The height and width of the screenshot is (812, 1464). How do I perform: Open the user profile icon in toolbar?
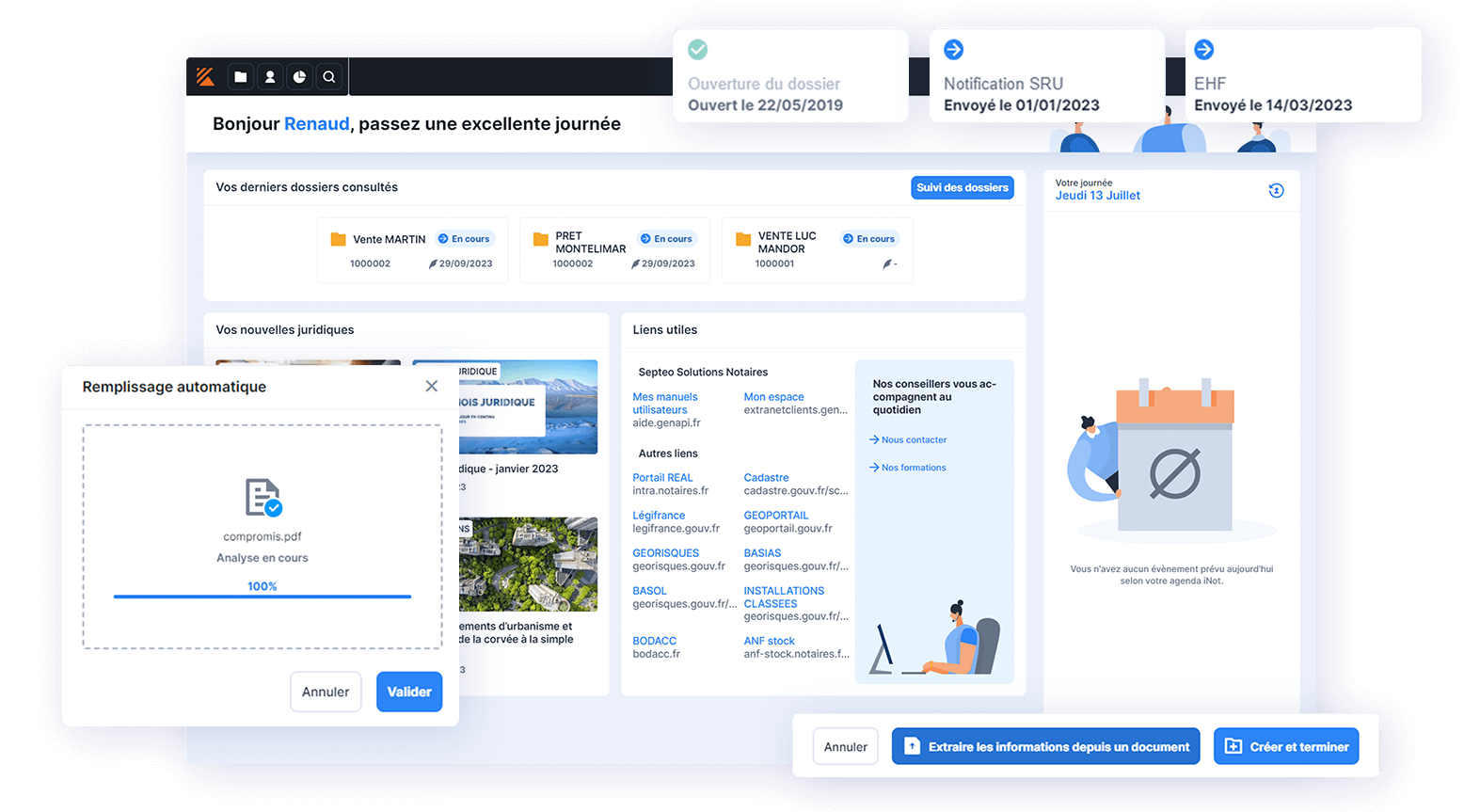pyautogui.click(x=270, y=77)
